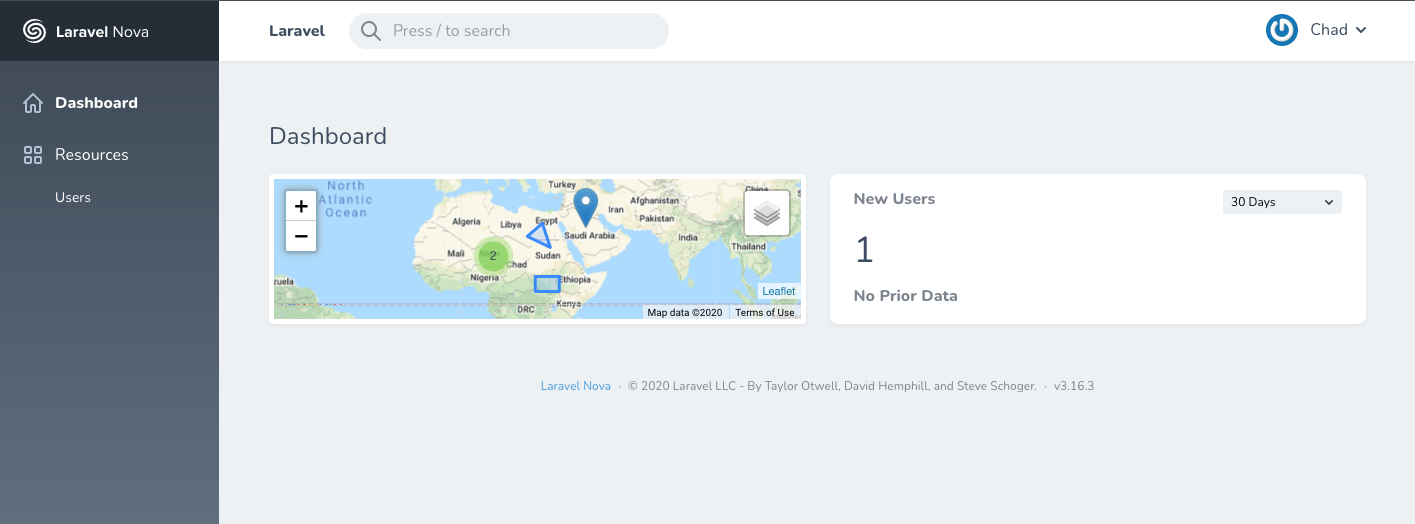
Task: Click the Dashboard home icon in sidebar
Action: coord(33,103)
